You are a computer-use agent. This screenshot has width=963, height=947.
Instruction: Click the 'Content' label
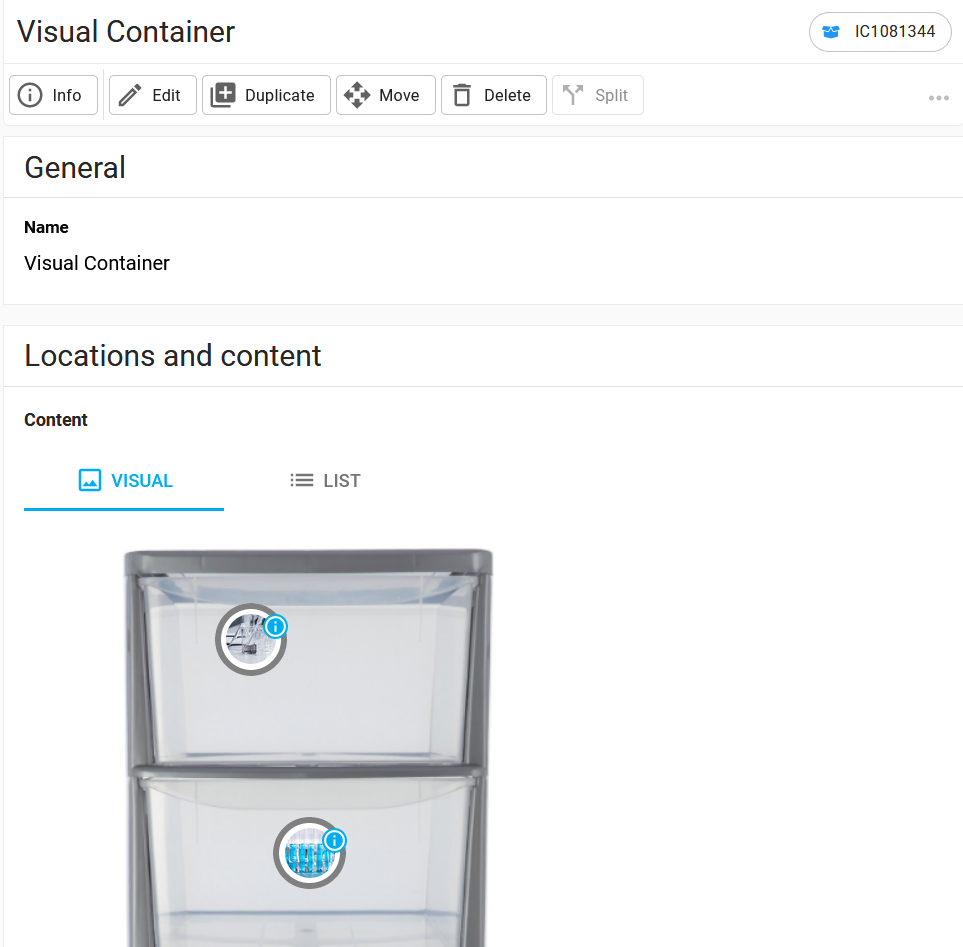click(x=56, y=420)
